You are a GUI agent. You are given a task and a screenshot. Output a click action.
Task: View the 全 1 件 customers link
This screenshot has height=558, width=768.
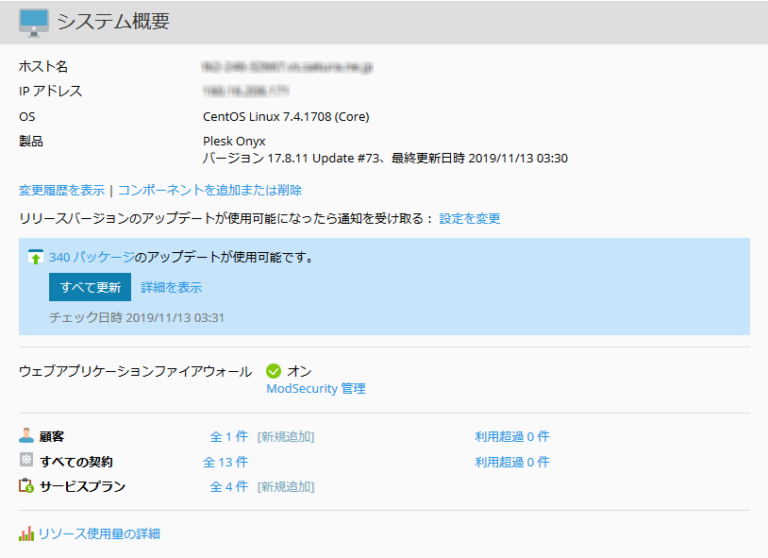pyautogui.click(x=228, y=437)
